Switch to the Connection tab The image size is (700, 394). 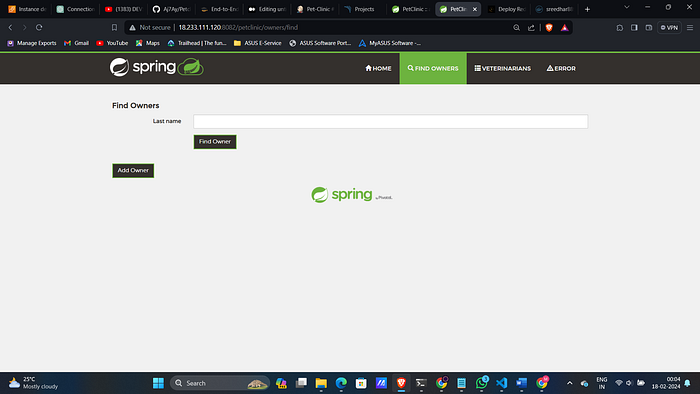point(75,9)
